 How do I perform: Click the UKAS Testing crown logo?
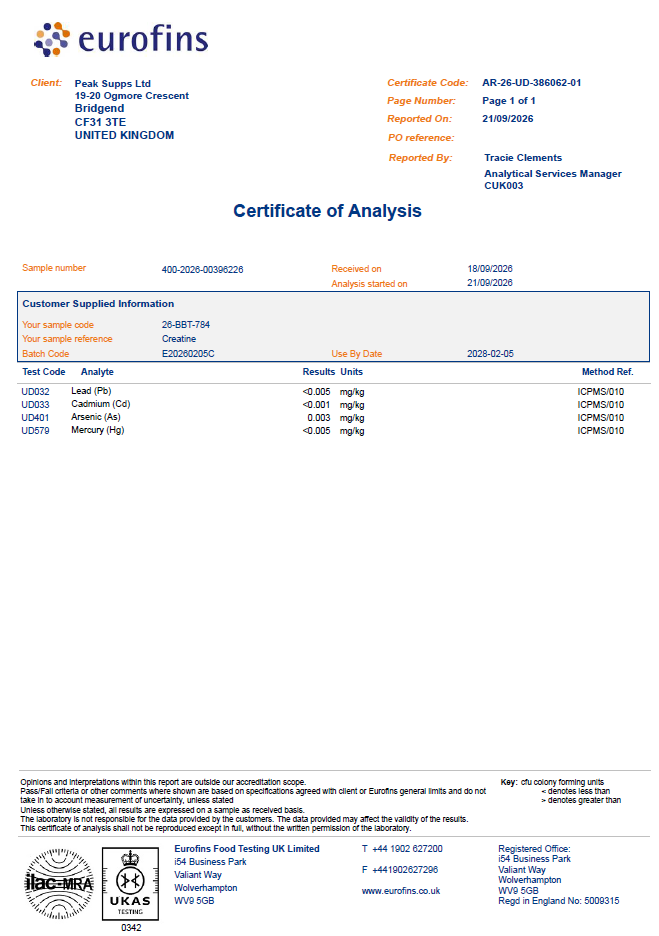(x=130, y=883)
